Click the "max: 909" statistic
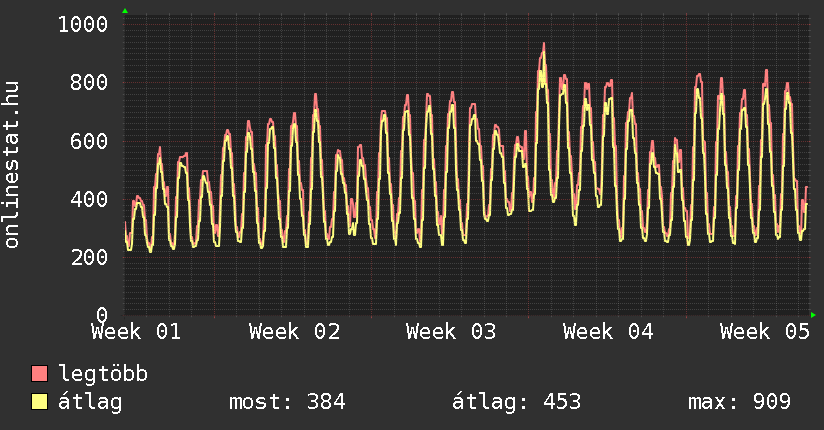The width and height of the screenshot is (824, 430). [739, 402]
